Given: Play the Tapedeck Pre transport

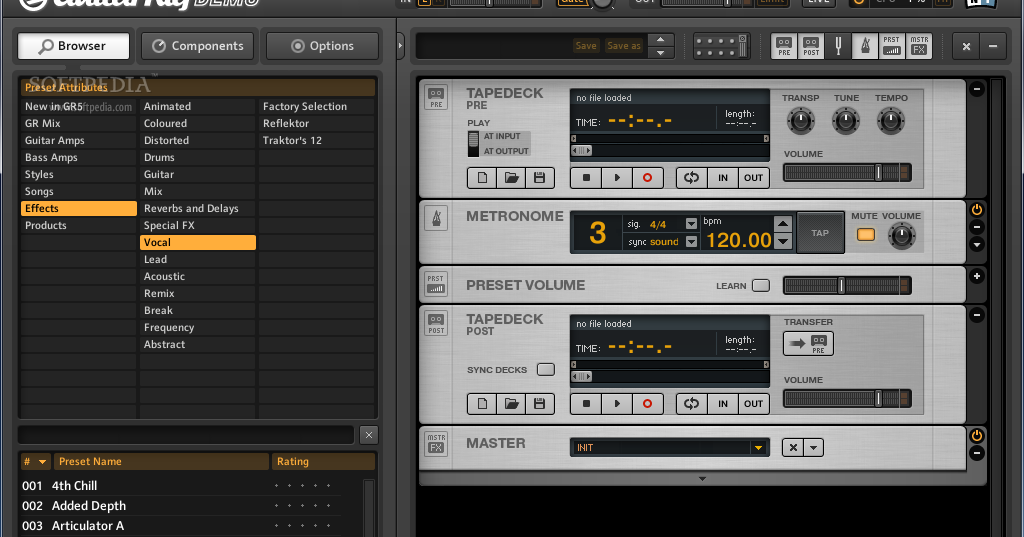Looking at the screenshot, I should point(617,178).
